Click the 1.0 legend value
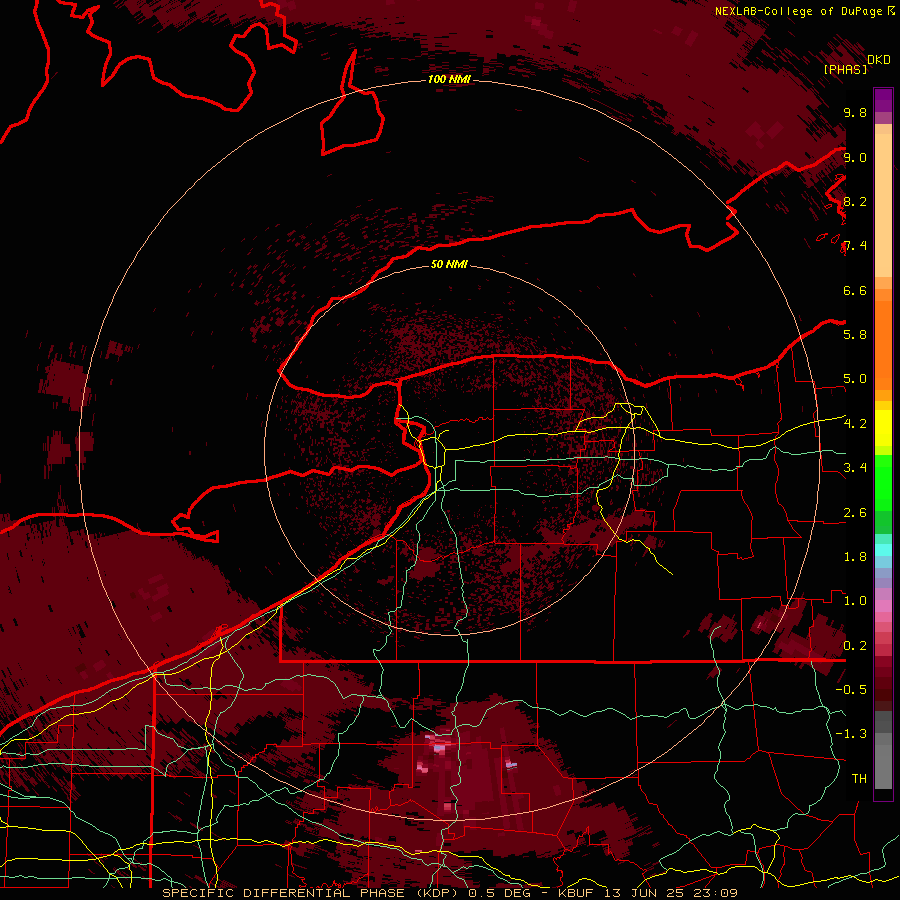This screenshot has height=900, width=900. (x=855, y=601)
